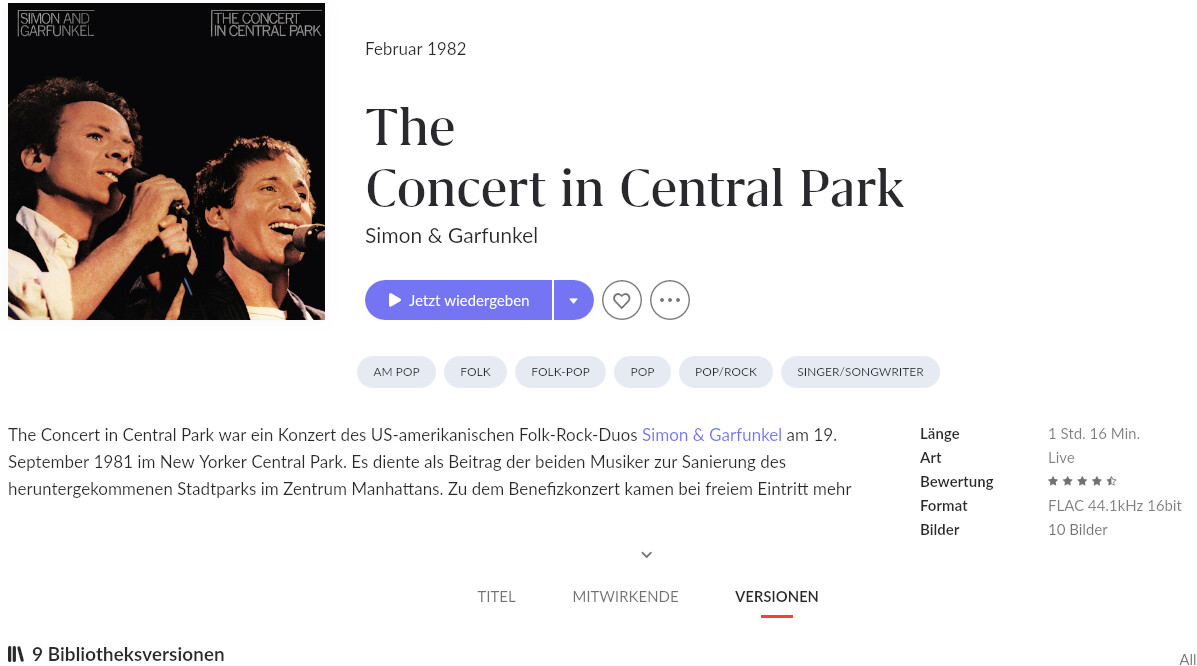Click the star rating under Bewertung
The height and width of the screenshot is (666, 1197).
(1082, 482)
